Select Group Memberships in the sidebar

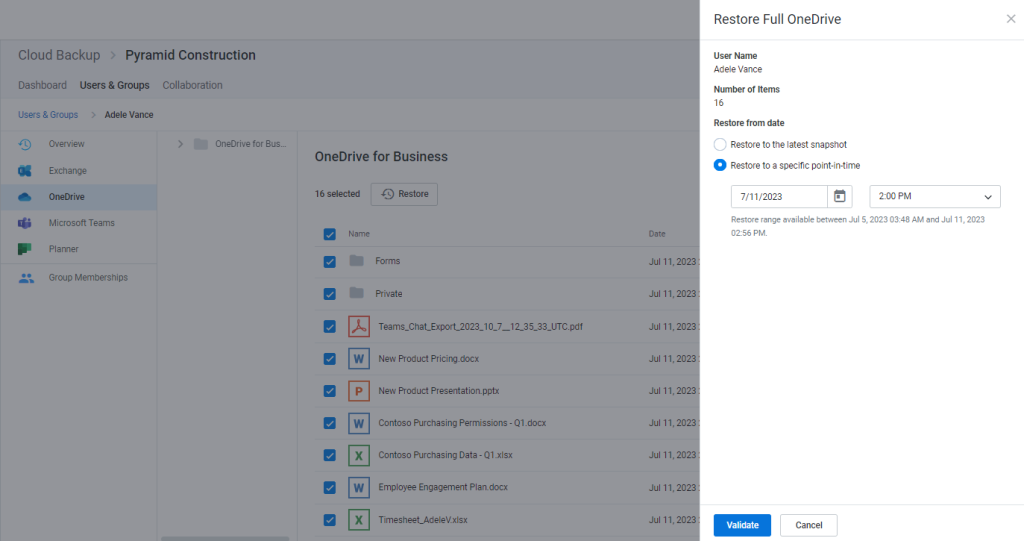[x=78, y=278]
